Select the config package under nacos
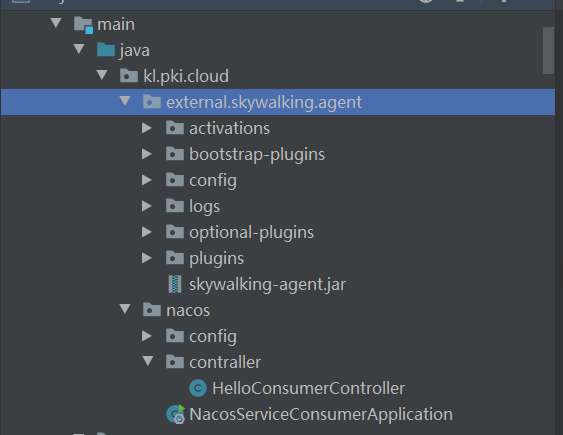 click(213, 337)
